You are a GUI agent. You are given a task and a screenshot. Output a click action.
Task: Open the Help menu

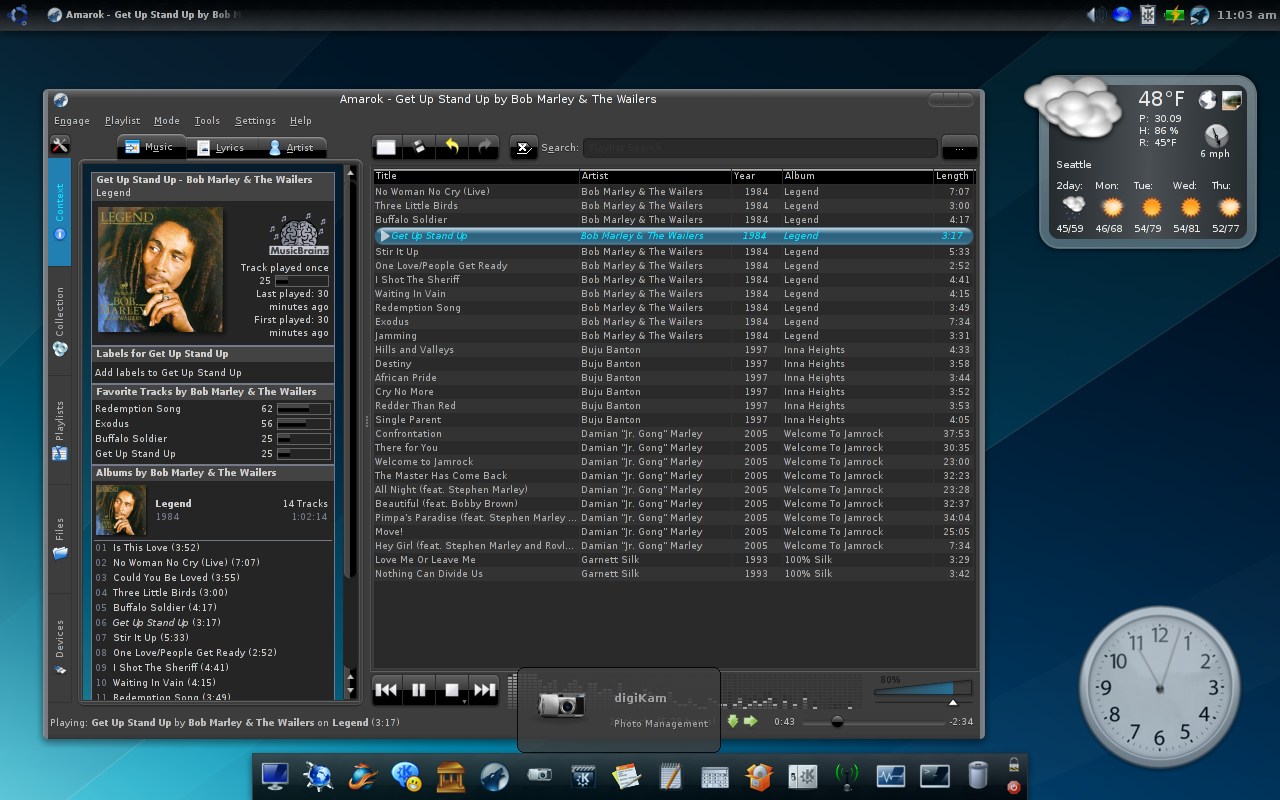(x=301, y=120)
